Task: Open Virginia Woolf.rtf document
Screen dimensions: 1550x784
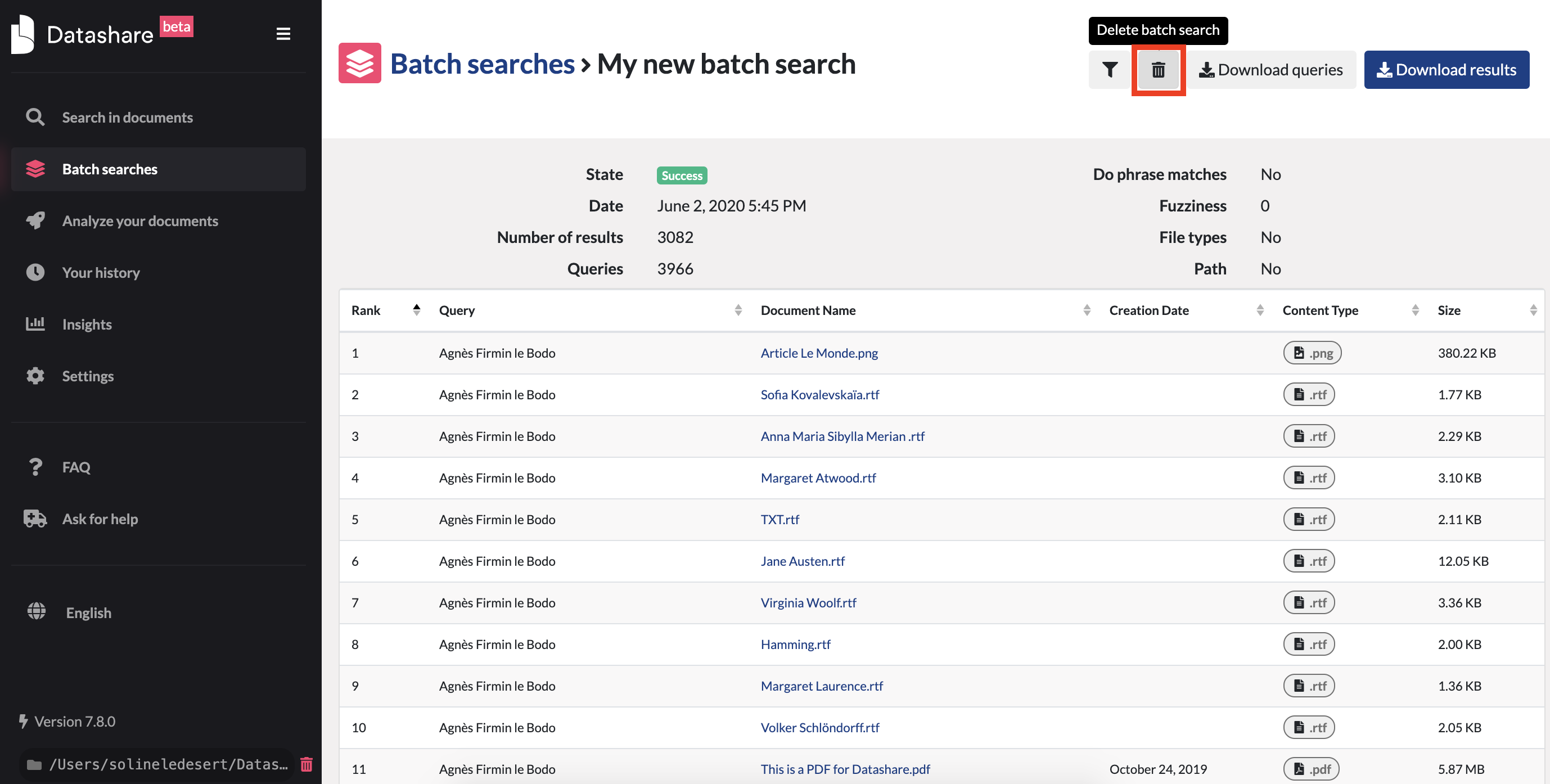Action: coord(808,602)
